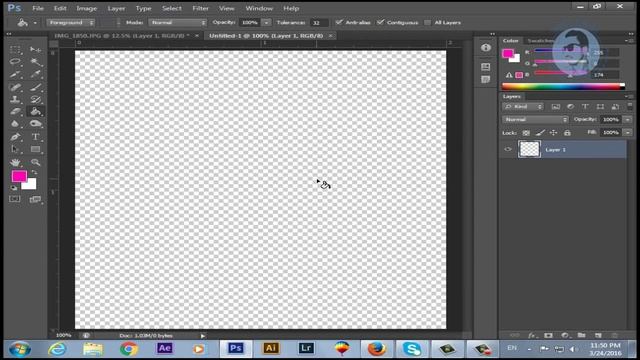Screen dimensions: 640x360
Task: Select the Dodge tool
Action: [x=36, y=124]
